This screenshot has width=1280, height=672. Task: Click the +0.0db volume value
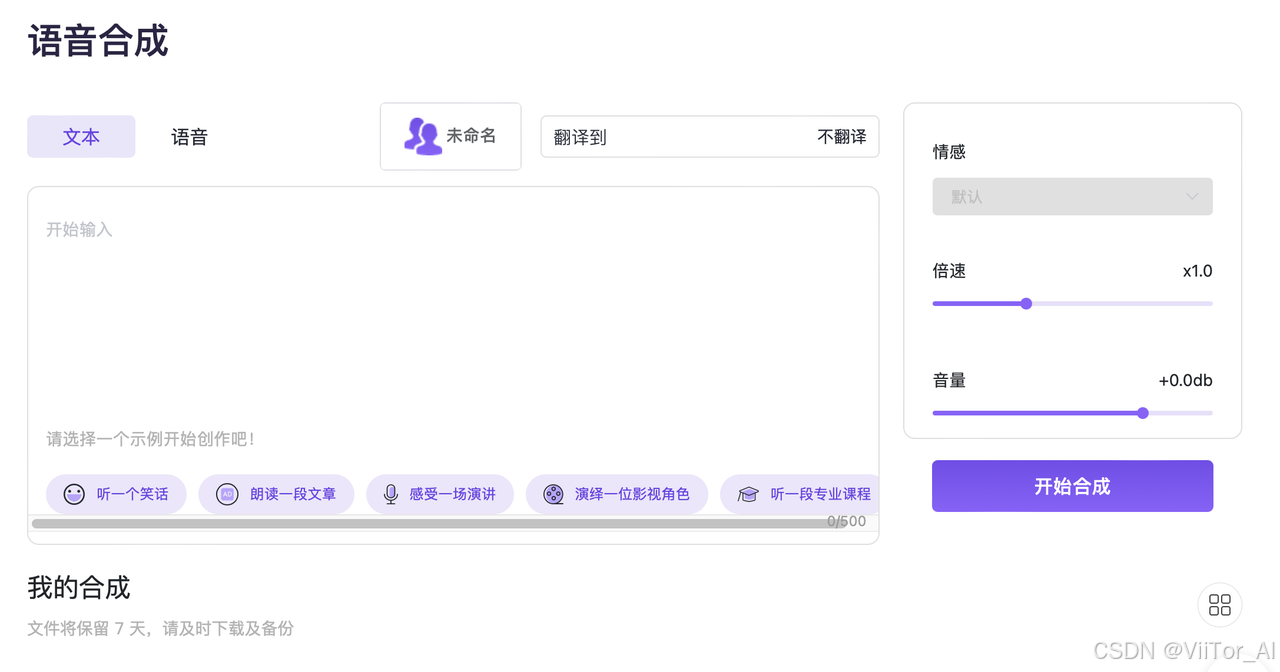click(x=1186, y=380)
